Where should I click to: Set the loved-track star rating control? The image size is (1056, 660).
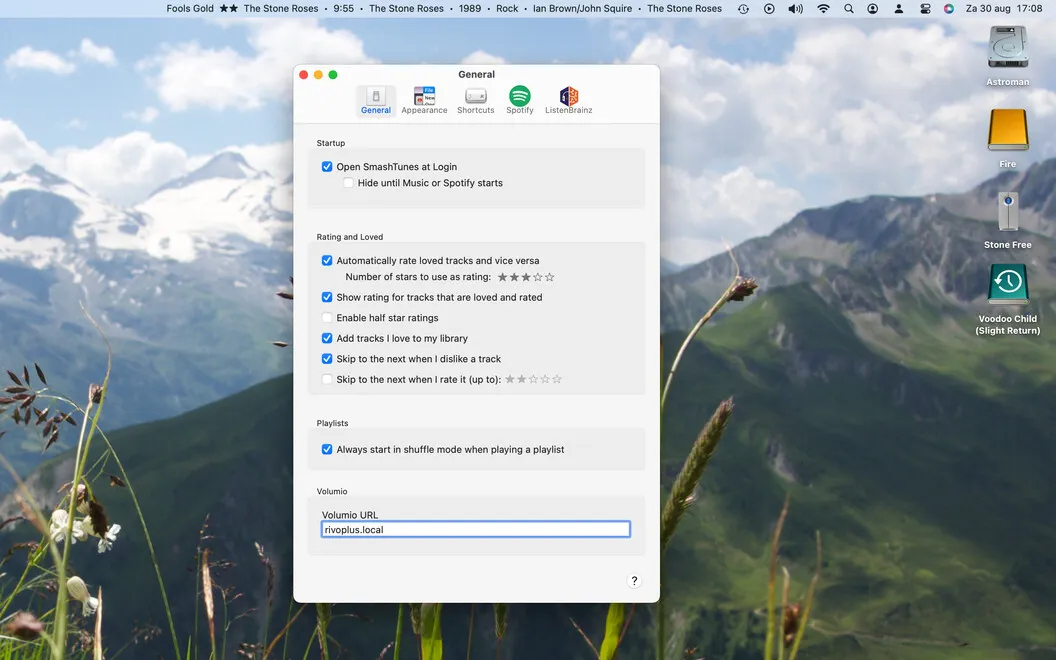pyautogui.click(x=526, y=277)
